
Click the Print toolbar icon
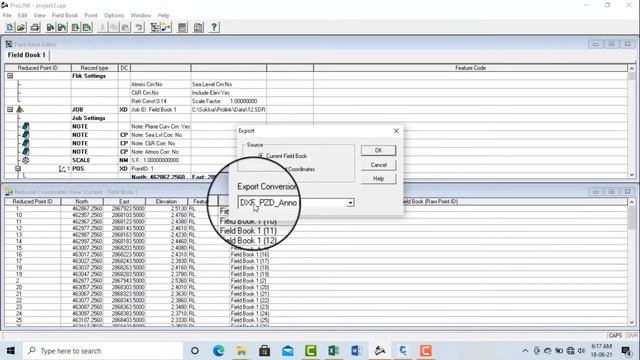pos(35,27)
